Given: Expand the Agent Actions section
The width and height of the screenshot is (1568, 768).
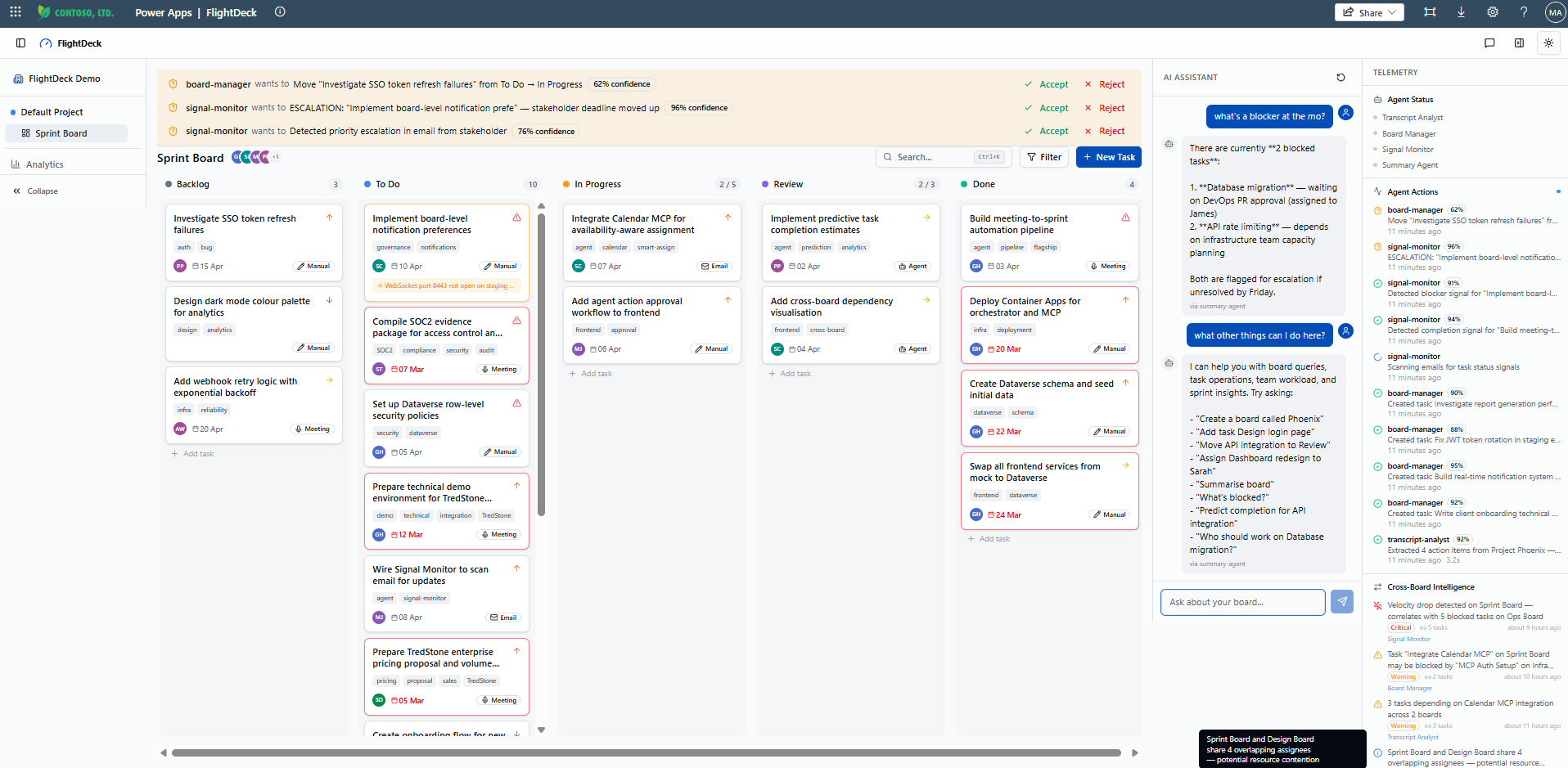Looking at the screenshot, I should tap(1412, 192).
